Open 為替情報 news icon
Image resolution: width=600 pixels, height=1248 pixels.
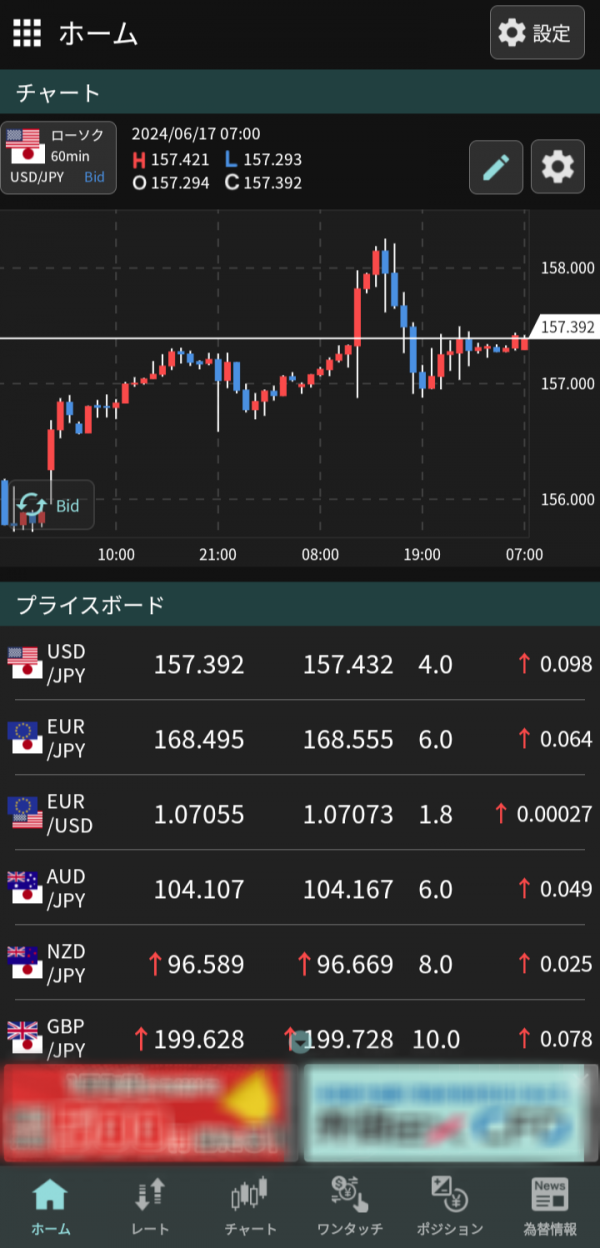[x=549, y=1206]
